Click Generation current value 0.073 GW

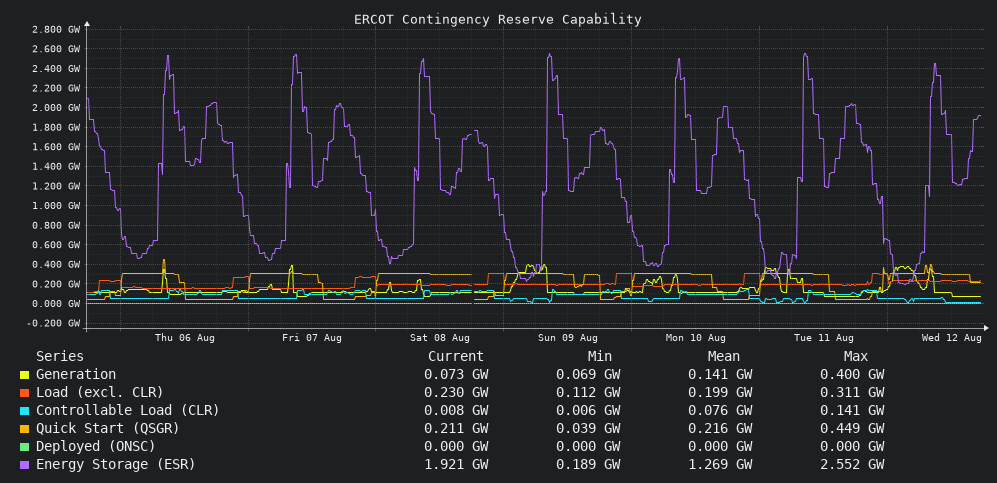456,375
